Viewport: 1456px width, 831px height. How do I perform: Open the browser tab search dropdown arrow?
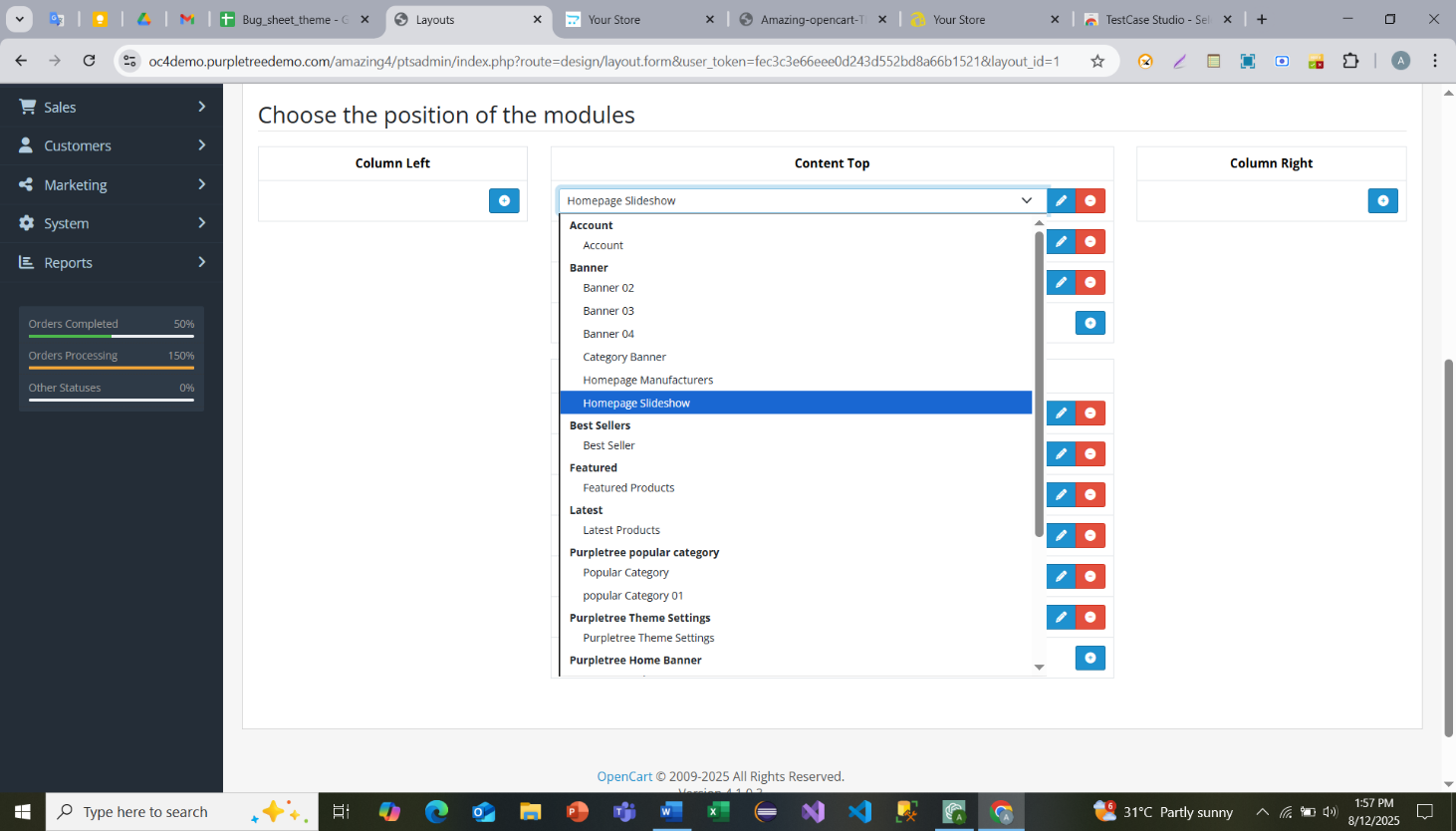(x=19, y=19)
